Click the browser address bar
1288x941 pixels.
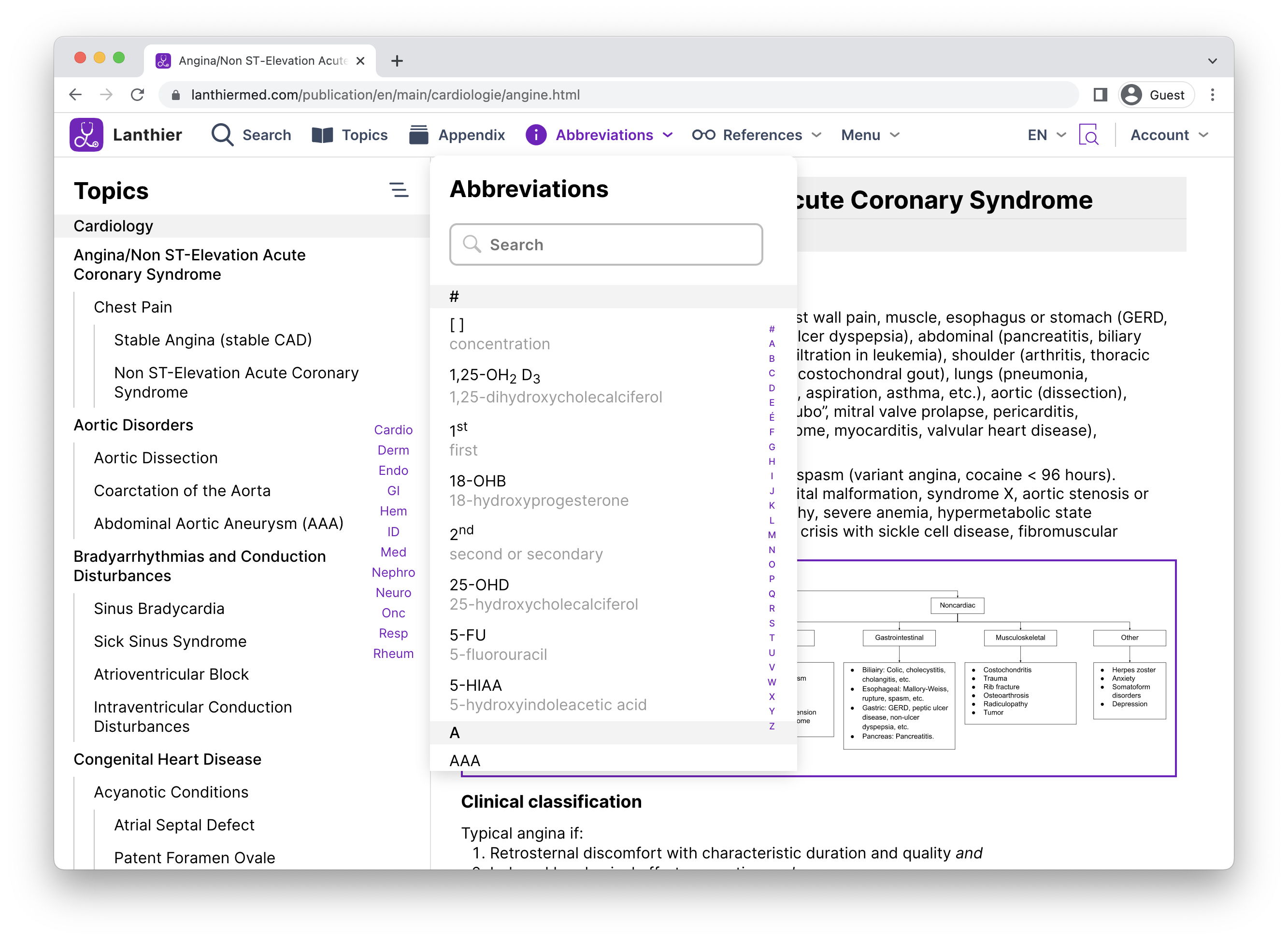pos(618,95)
